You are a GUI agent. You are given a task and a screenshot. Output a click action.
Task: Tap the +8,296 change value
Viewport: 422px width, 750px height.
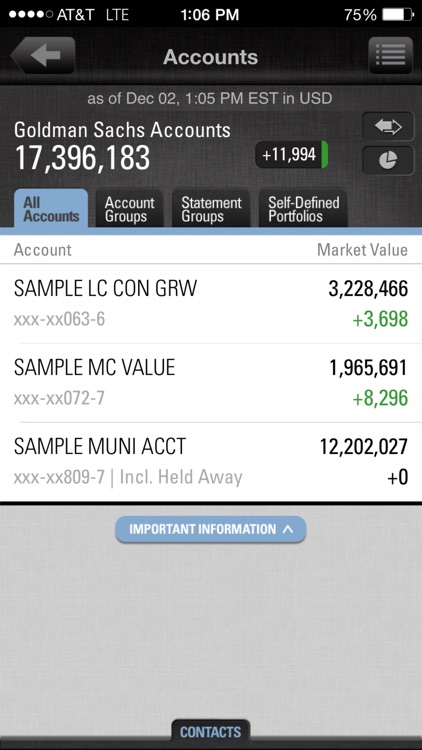pos(380,398)
